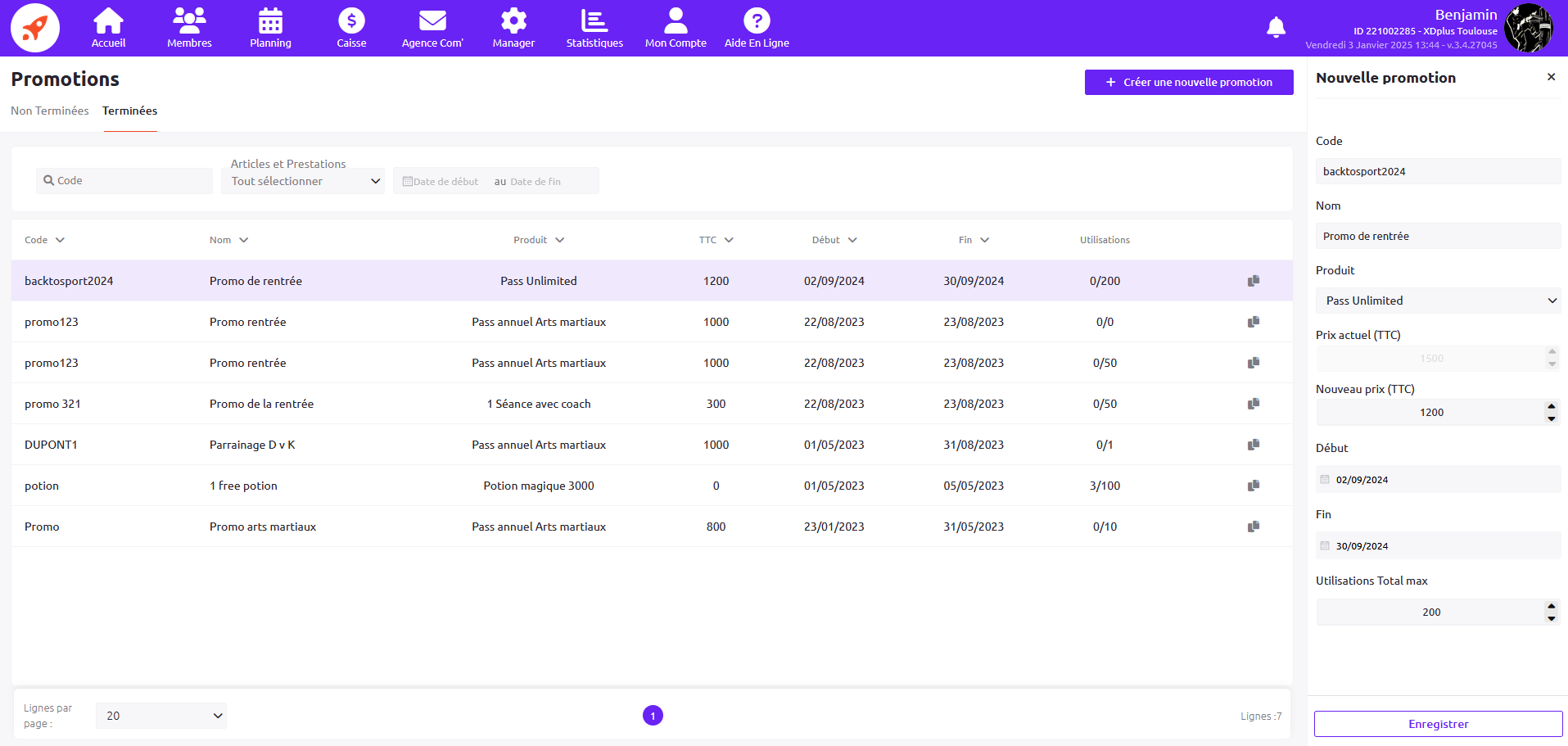Screen dimensions: 1568x746
Task: Open the Produit dropdown in side panel
Action: (1438, 301)
